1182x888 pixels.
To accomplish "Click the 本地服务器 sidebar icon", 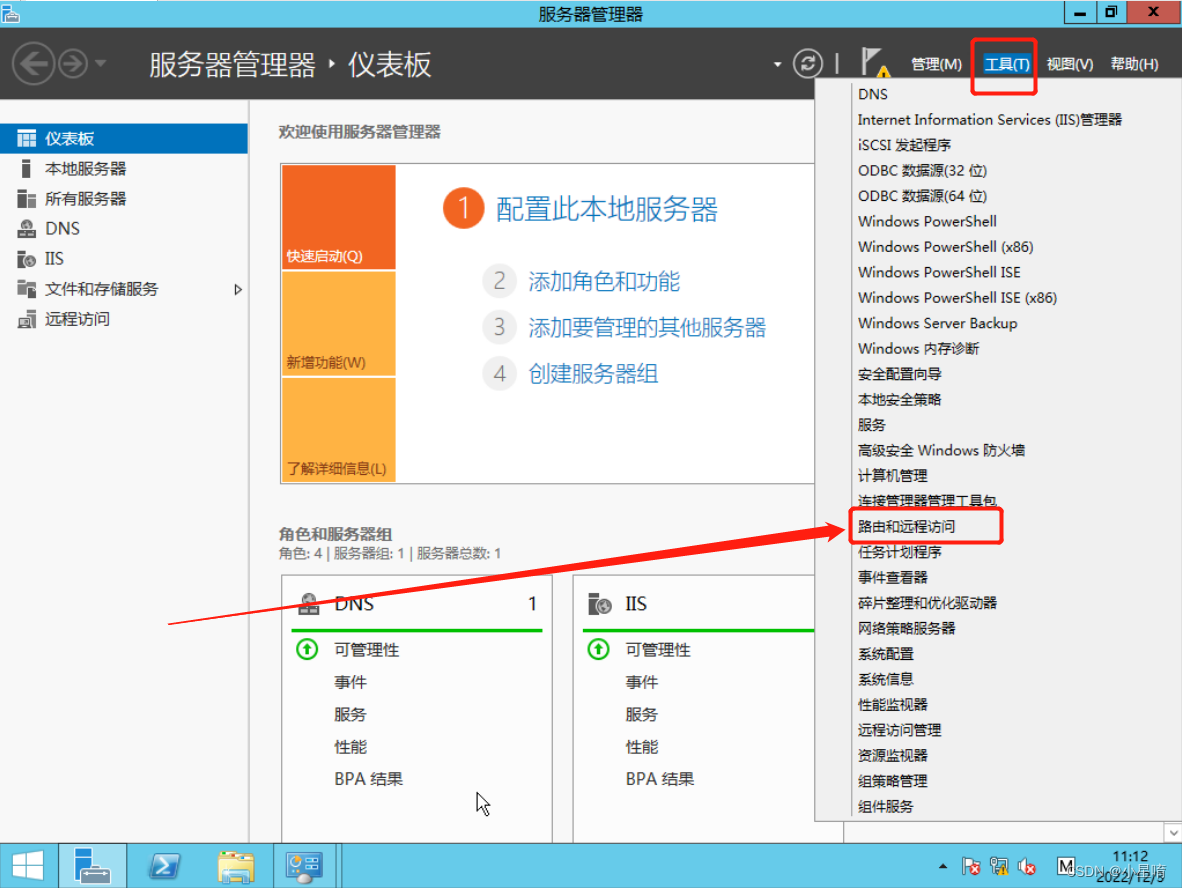I will [26, 168].
